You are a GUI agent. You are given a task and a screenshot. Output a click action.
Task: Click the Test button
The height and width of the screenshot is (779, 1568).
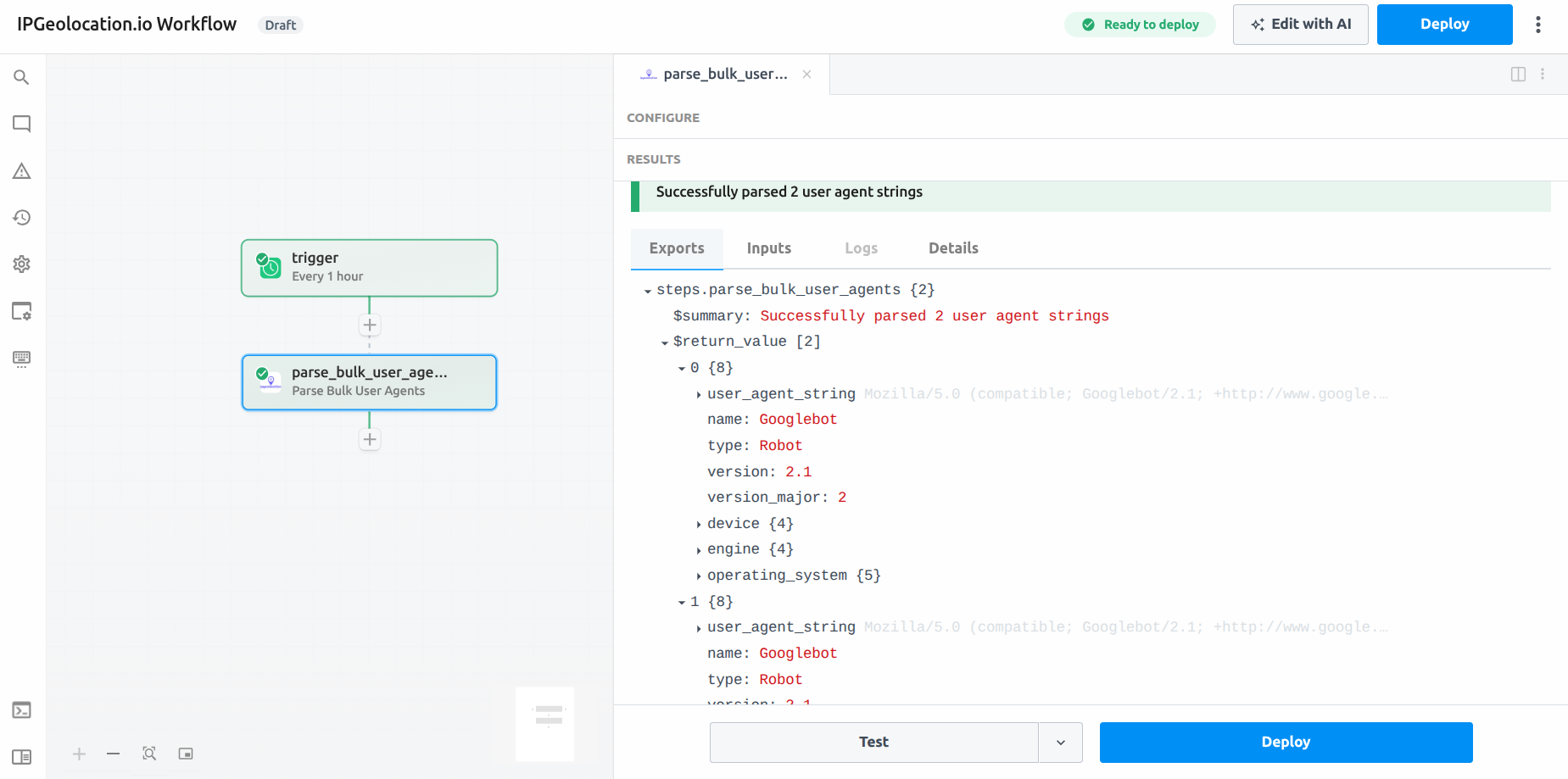pyautogui.click(x=873, y=743)
